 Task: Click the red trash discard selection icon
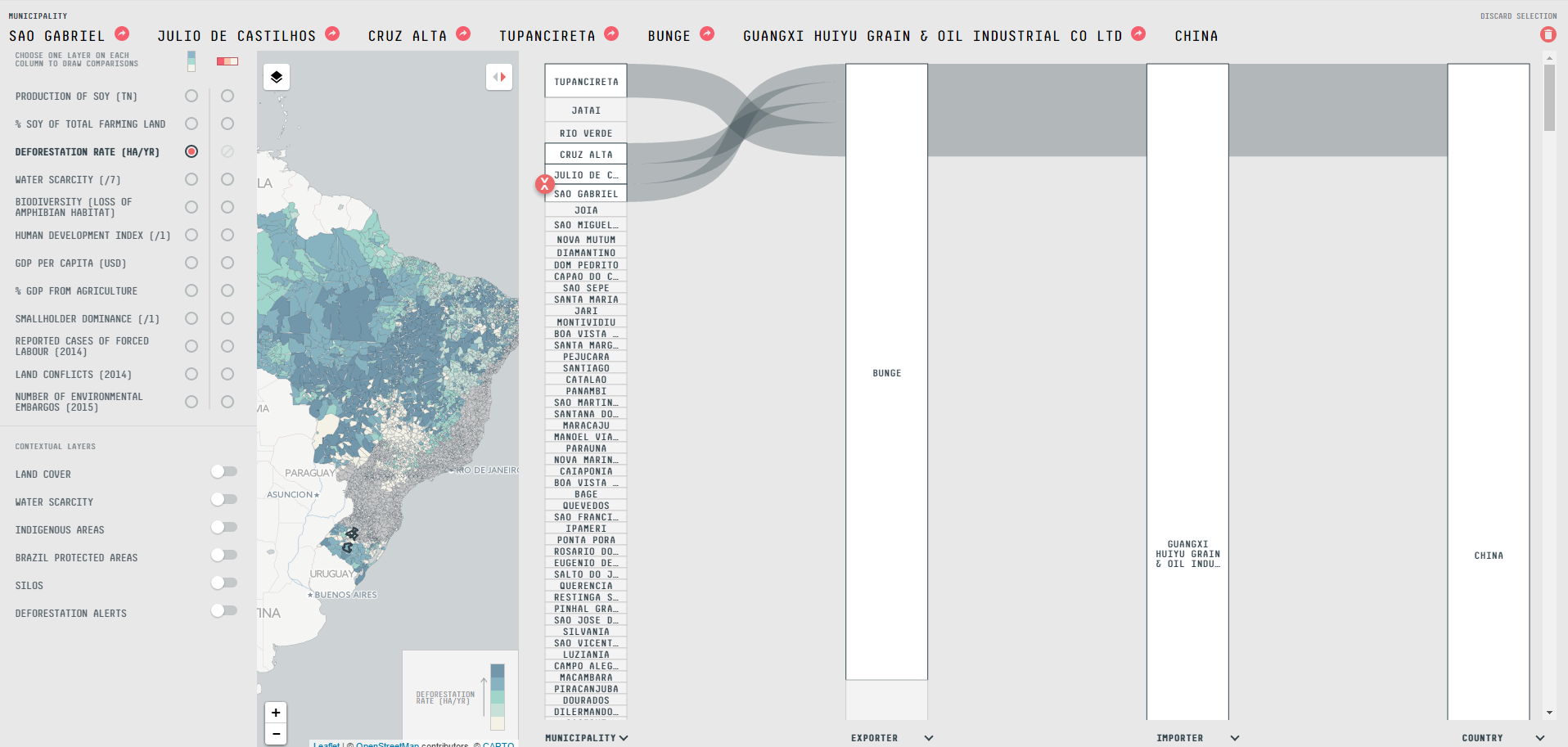click(1548, 34)
